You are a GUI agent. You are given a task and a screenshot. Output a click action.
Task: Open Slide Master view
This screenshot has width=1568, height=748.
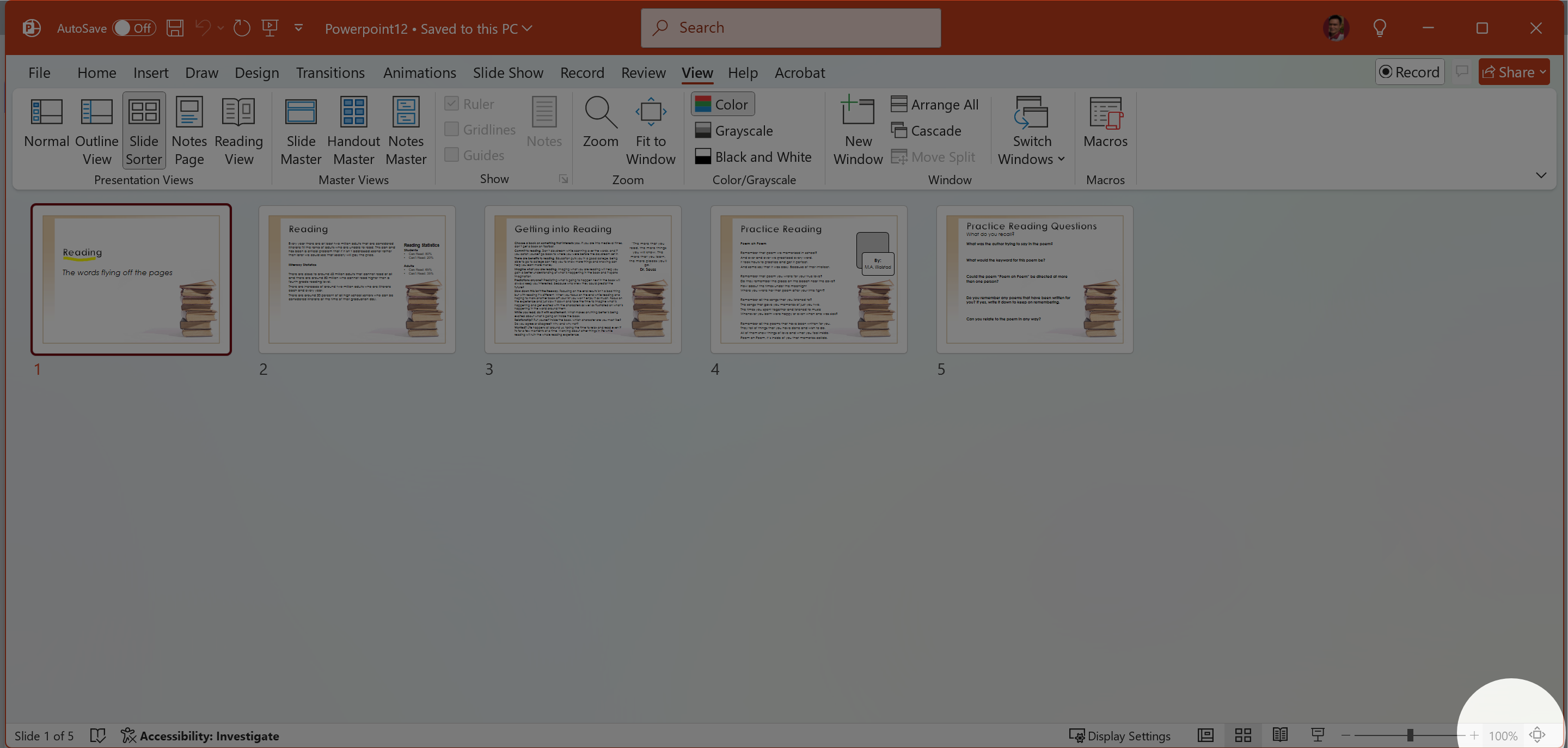pos(301,129)
